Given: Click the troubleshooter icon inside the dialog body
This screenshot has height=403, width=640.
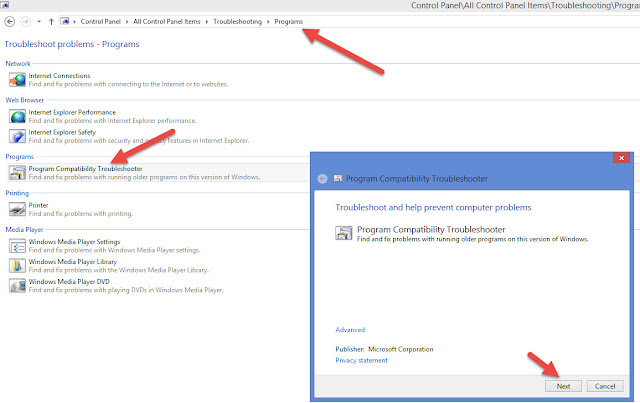Looking at the screenshot, I should pyautogui.click(x=344, y=233).
